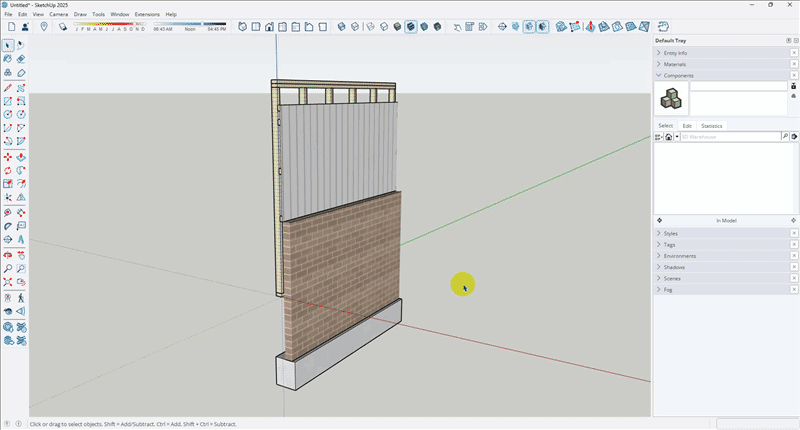Activate the Move tool
This screenshot has width=800, height=430.
(x=8, y=157)
